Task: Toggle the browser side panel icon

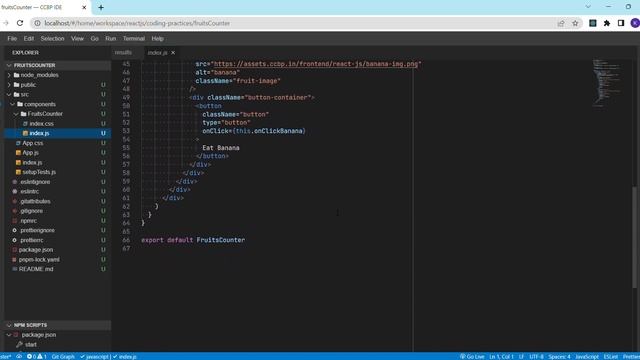Action: [x=621, y=23]
